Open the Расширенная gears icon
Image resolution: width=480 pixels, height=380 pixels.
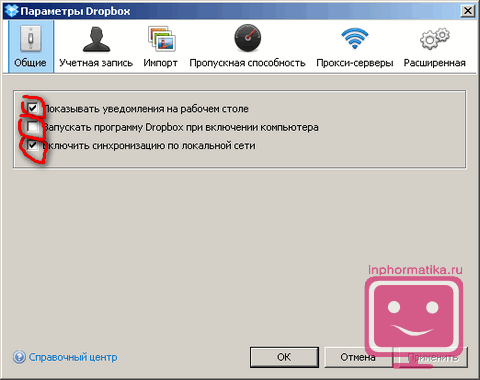coord(435,39)
